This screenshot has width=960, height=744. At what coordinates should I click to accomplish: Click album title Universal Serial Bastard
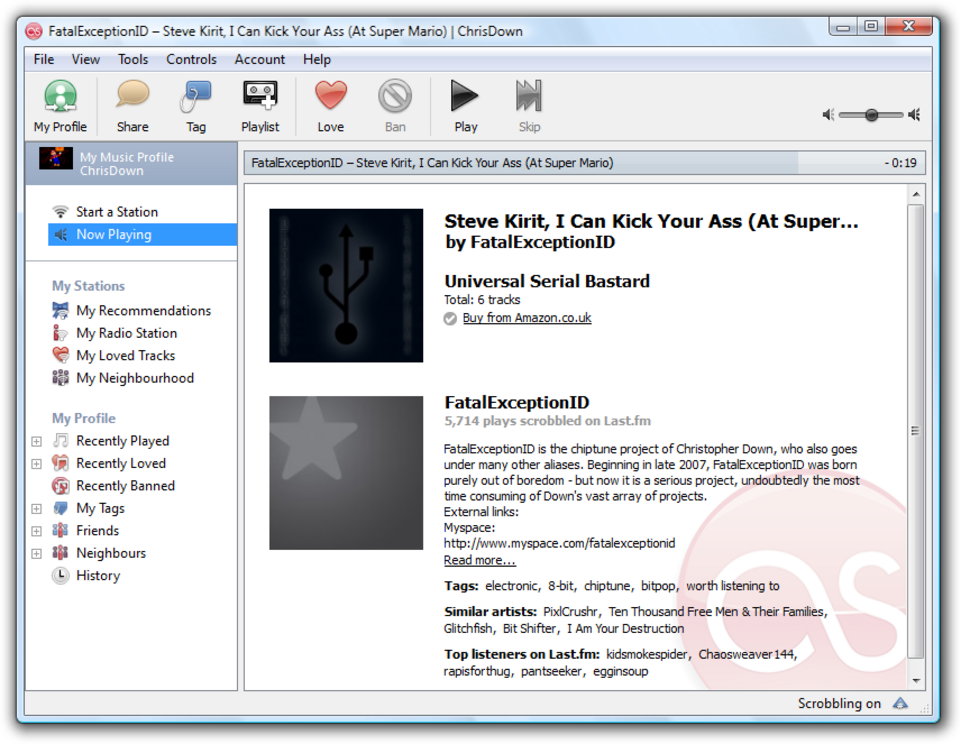[547, 281]
